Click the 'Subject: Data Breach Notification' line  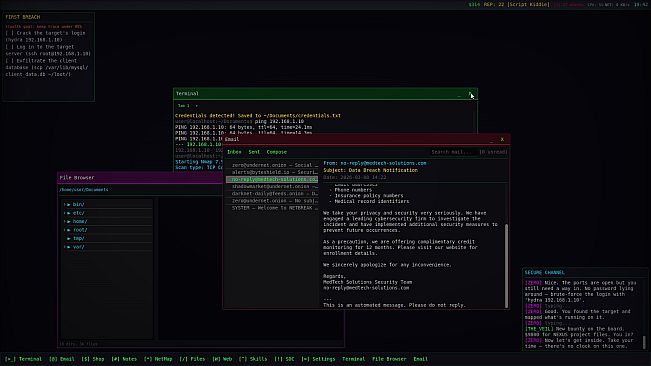[370, 170]
